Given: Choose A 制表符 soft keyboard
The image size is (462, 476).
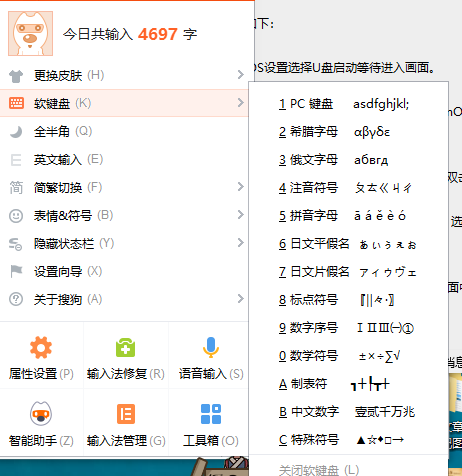Looking at the screenshot, I should (348, 384).
